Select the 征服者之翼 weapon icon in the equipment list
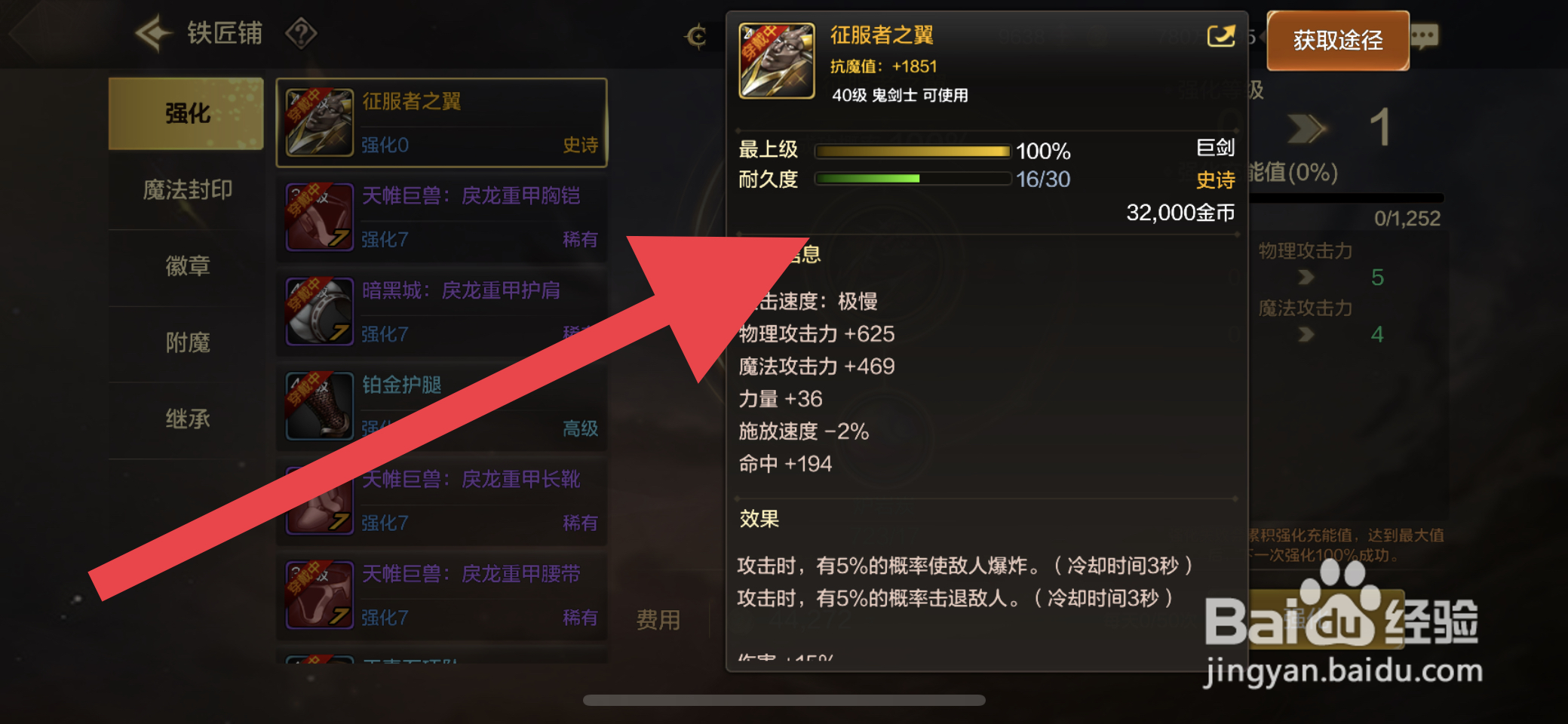 coord(320,122)
